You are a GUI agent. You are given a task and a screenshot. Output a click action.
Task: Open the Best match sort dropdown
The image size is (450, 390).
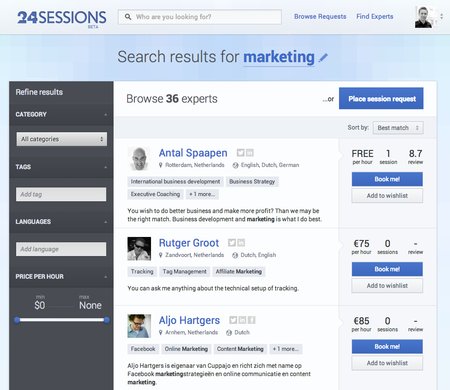pos(398,128)
